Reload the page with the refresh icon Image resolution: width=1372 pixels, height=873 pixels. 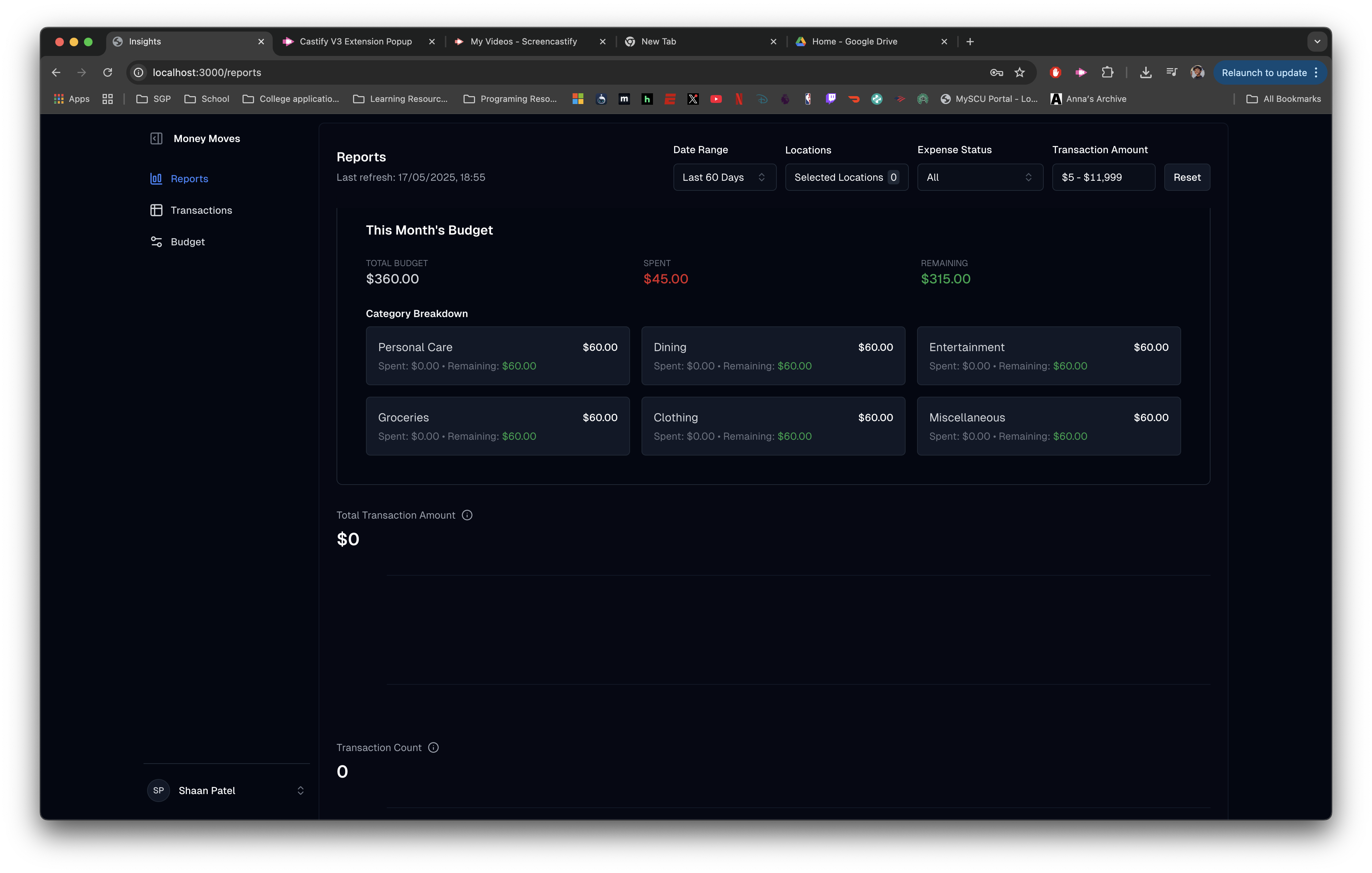click(x=108, y=72)
